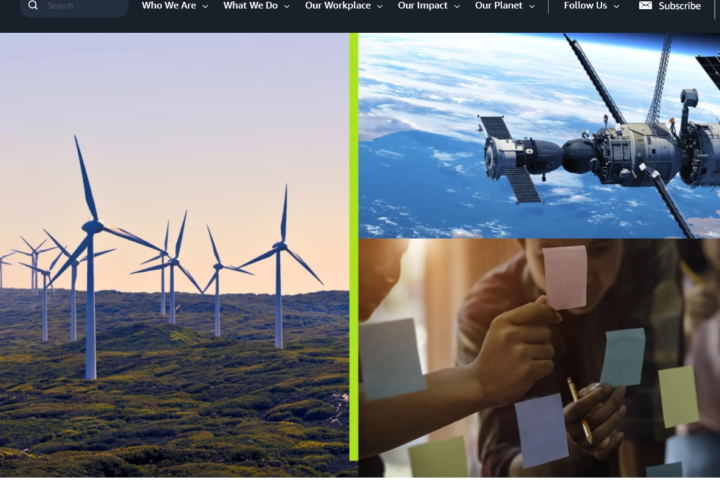Open the sticky notes brainstorming image

tap(539, 358)
